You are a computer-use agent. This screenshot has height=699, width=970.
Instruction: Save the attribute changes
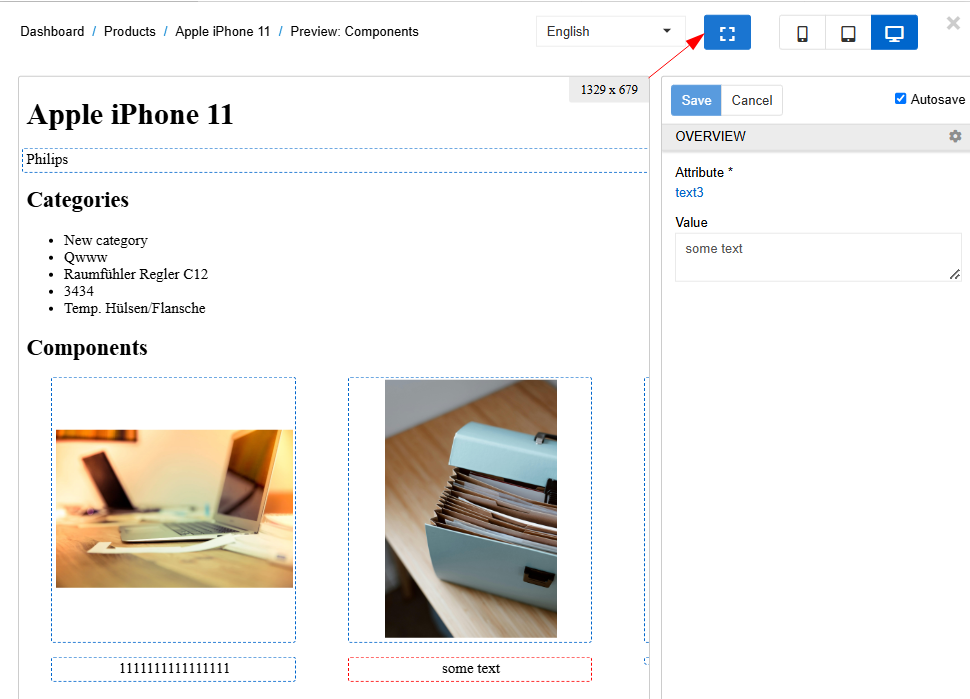click(696, 100)
